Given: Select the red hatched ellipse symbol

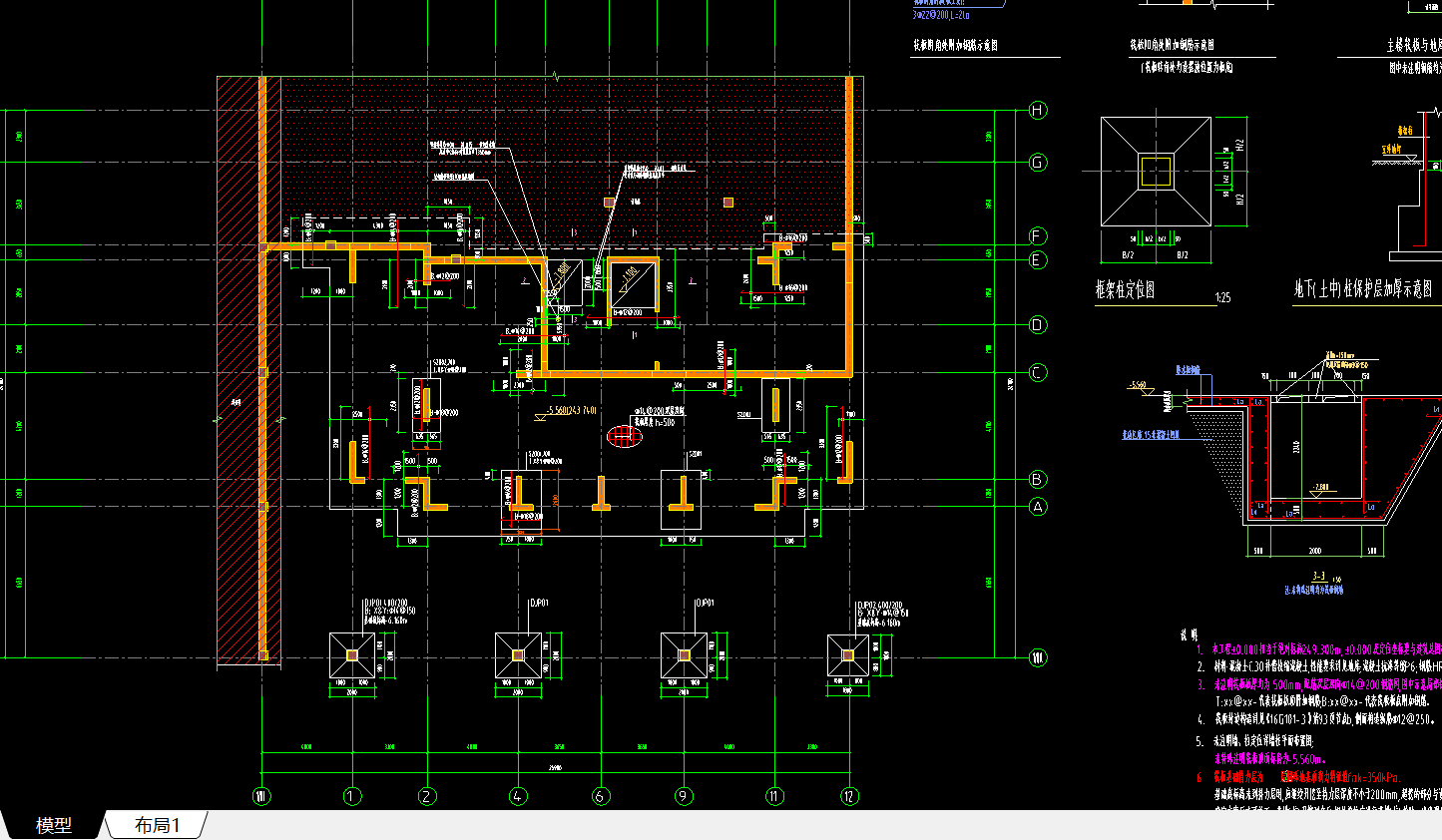Looking at the screenshot, I should [625, 436].
